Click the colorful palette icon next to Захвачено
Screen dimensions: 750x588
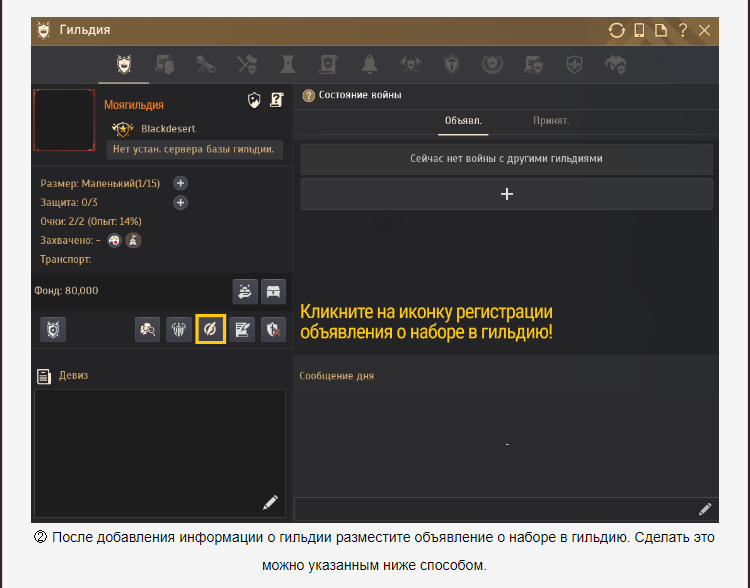point(114,240)
